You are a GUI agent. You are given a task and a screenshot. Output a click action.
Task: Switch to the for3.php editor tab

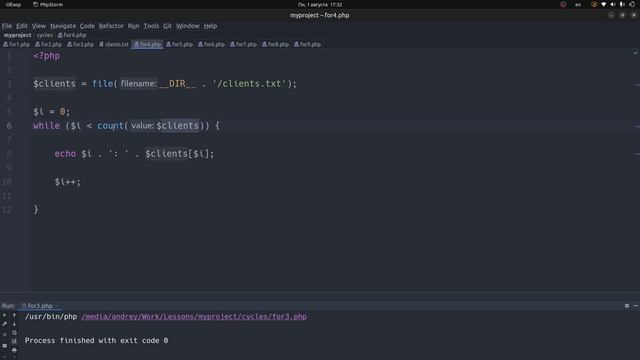click(80, 44)
